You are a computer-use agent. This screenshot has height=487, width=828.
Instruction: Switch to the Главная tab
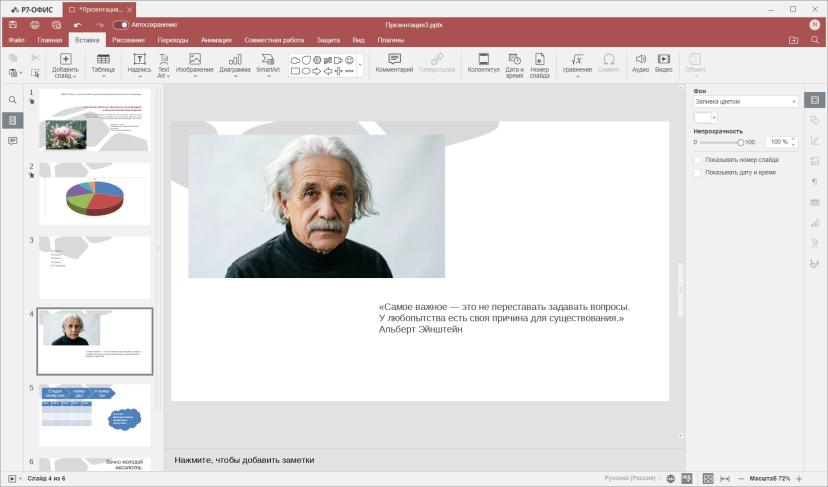(x=50, y=40)
